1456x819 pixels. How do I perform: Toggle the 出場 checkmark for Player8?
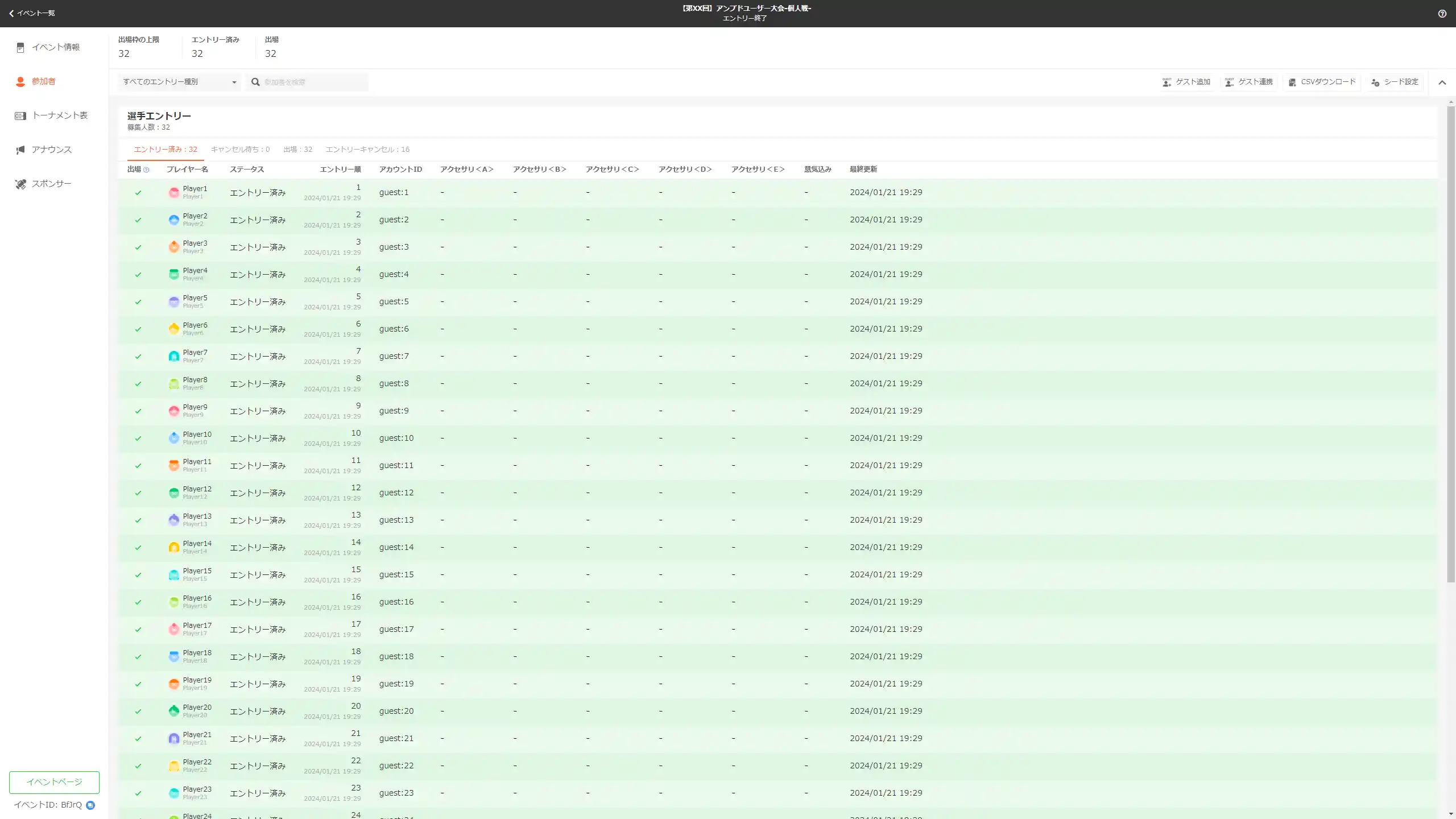(x=138, y=384)
